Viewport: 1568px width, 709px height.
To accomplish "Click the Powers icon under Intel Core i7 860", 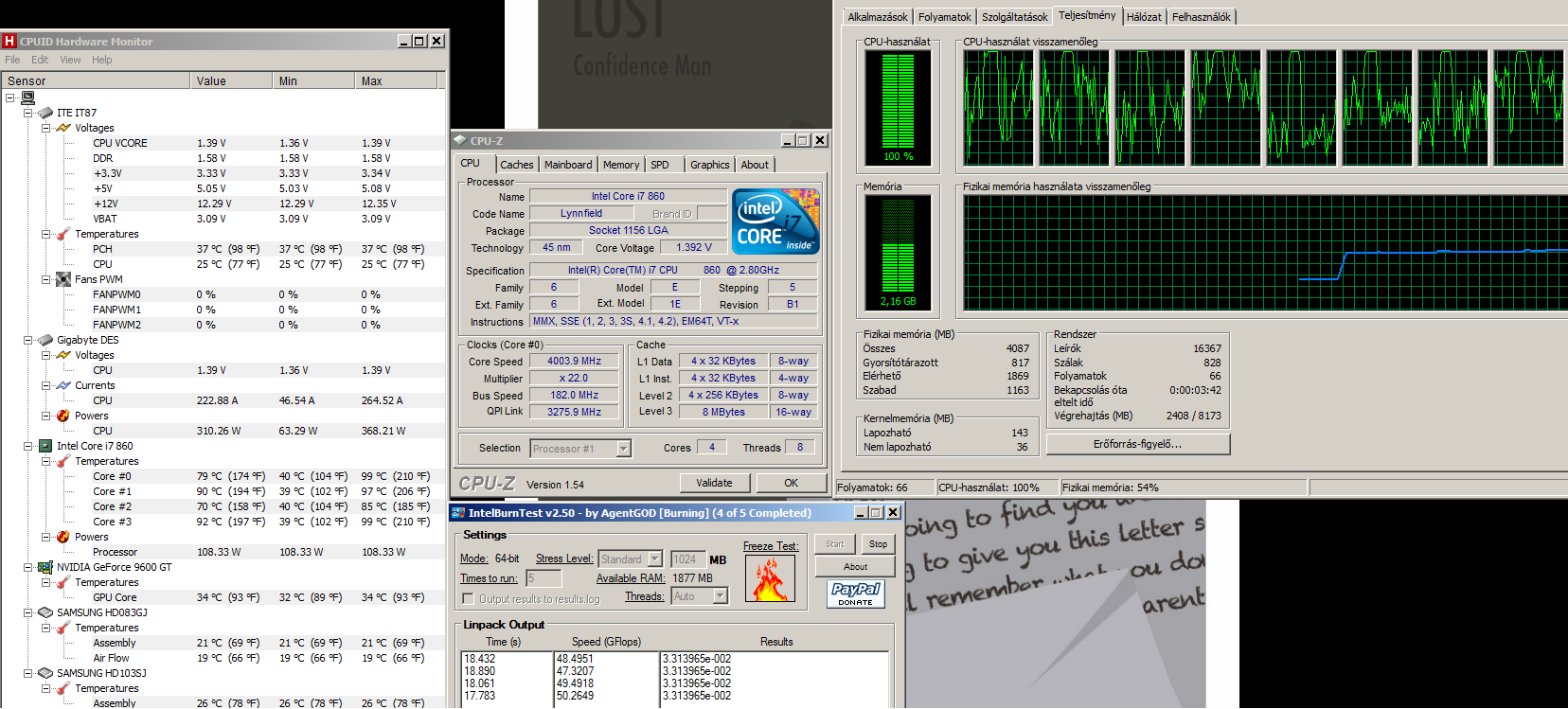I will pos(63,537).
